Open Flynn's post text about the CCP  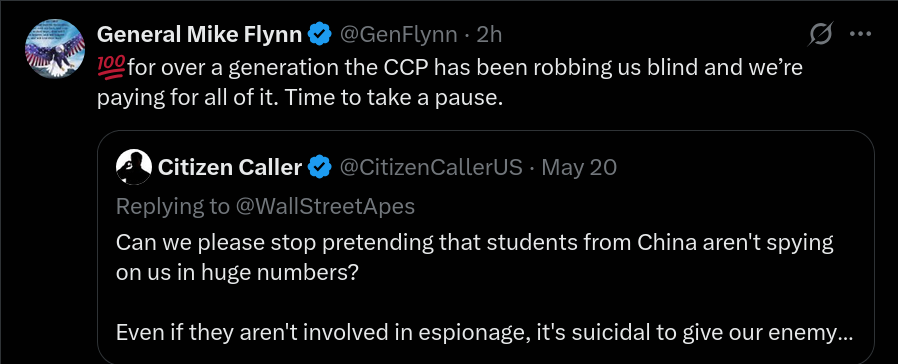[450, 83]
